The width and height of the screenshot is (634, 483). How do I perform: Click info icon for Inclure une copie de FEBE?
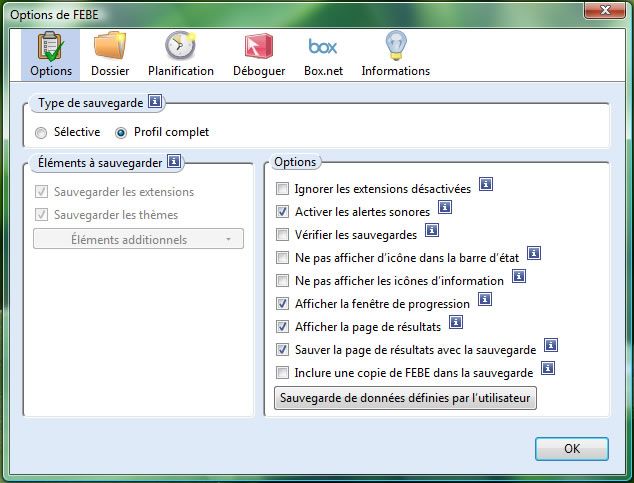coord(548,368)
